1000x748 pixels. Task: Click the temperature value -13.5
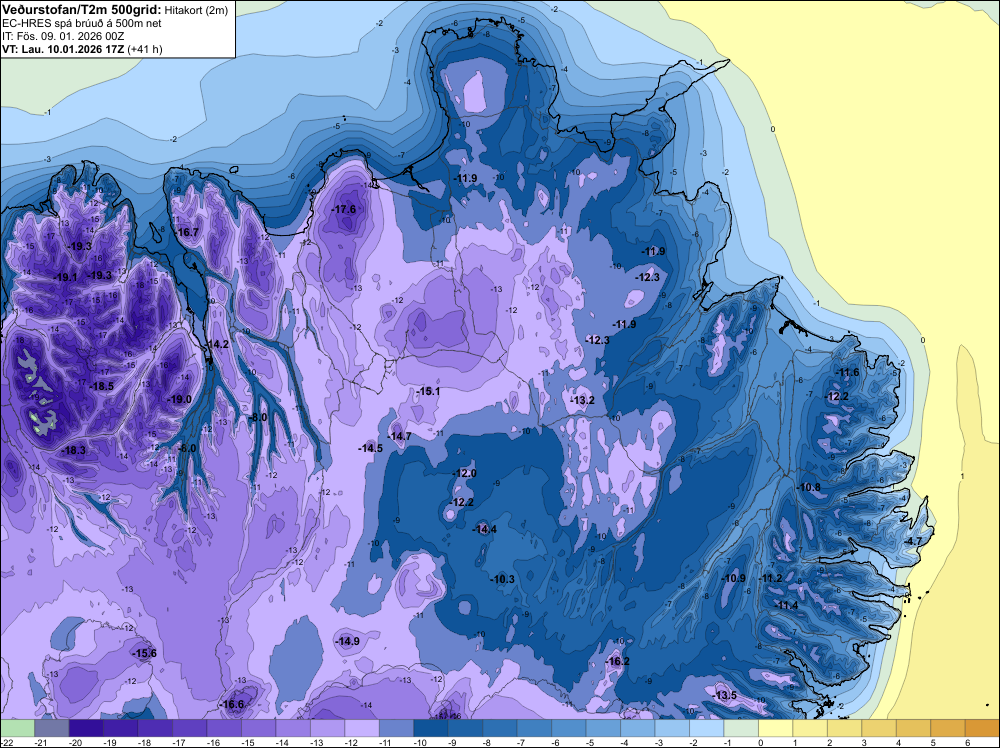tap(725, 695)
